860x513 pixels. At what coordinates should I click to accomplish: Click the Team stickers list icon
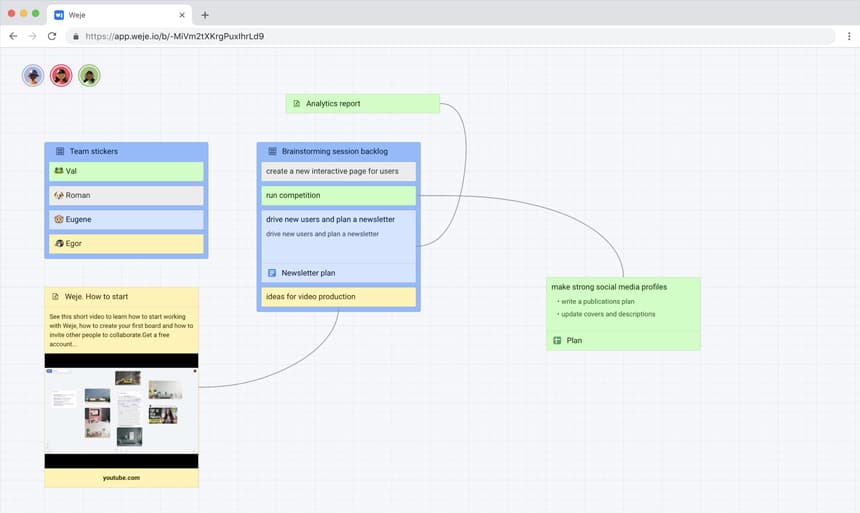59,152
